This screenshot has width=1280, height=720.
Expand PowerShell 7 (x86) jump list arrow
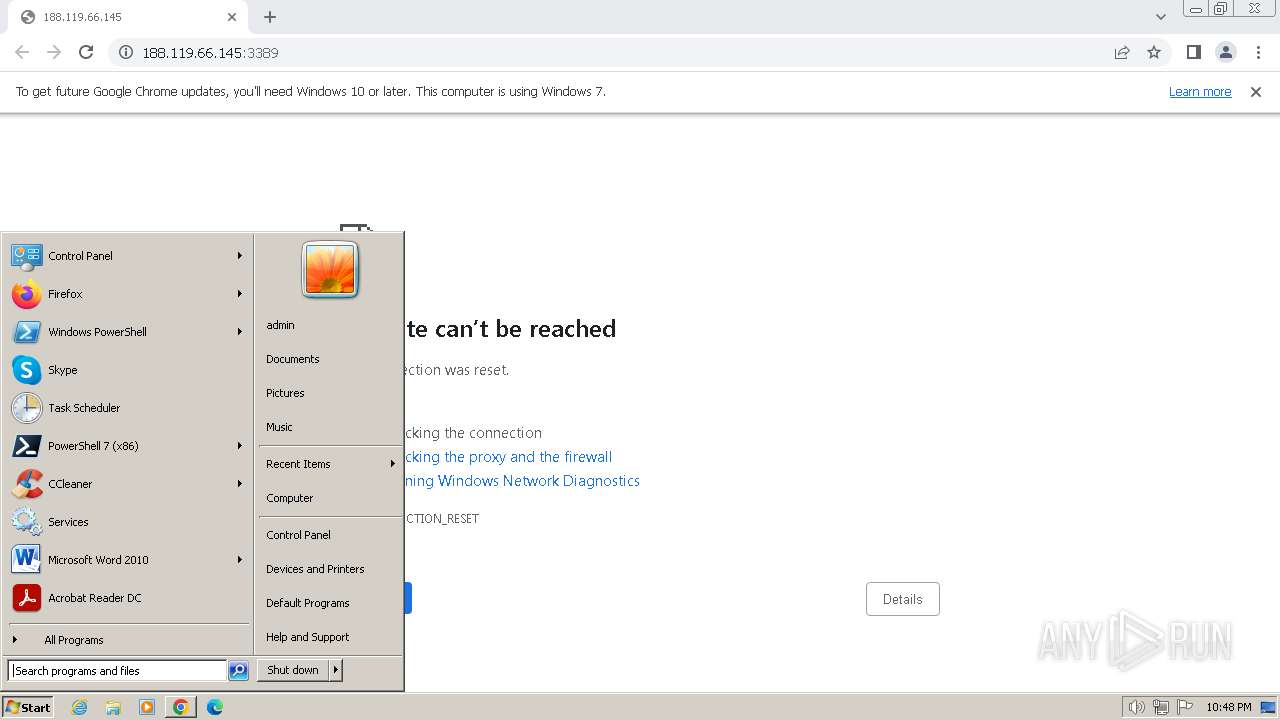coord(240,446)
